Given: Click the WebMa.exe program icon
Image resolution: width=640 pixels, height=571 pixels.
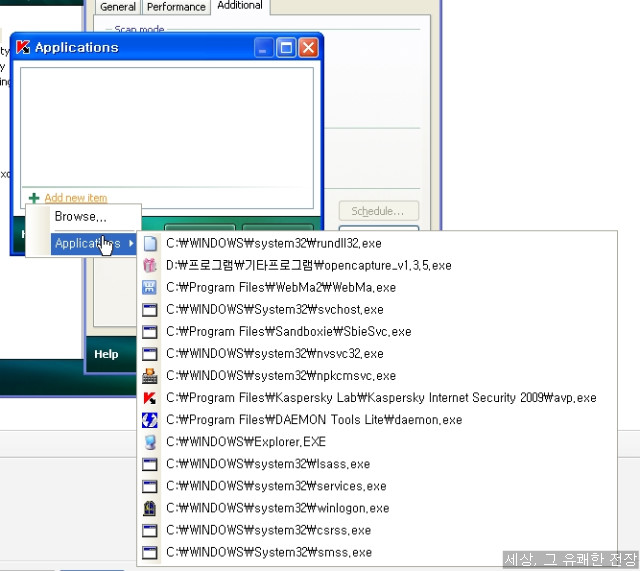Looking at the screenshot, I should 150,287.
